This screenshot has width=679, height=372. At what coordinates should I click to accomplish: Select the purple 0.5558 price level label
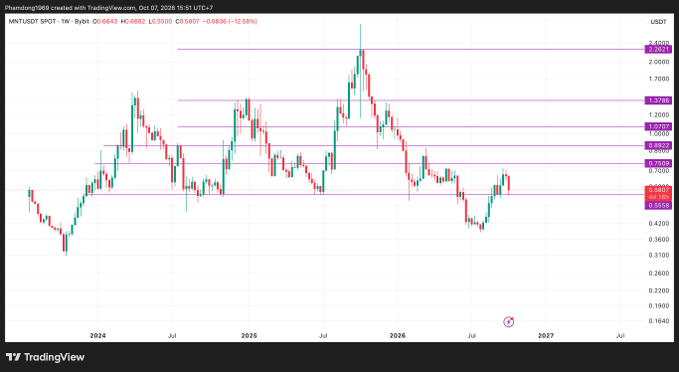click(x=658, y=206)
